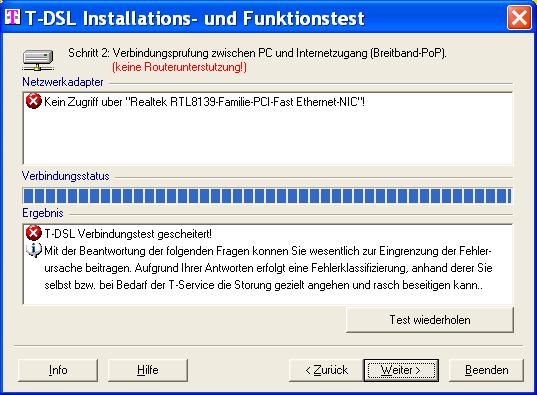Image resolution: width=537 pixels, height=395 pixels.
Task: Close the T-DSL test window
Action: (519, 17)
